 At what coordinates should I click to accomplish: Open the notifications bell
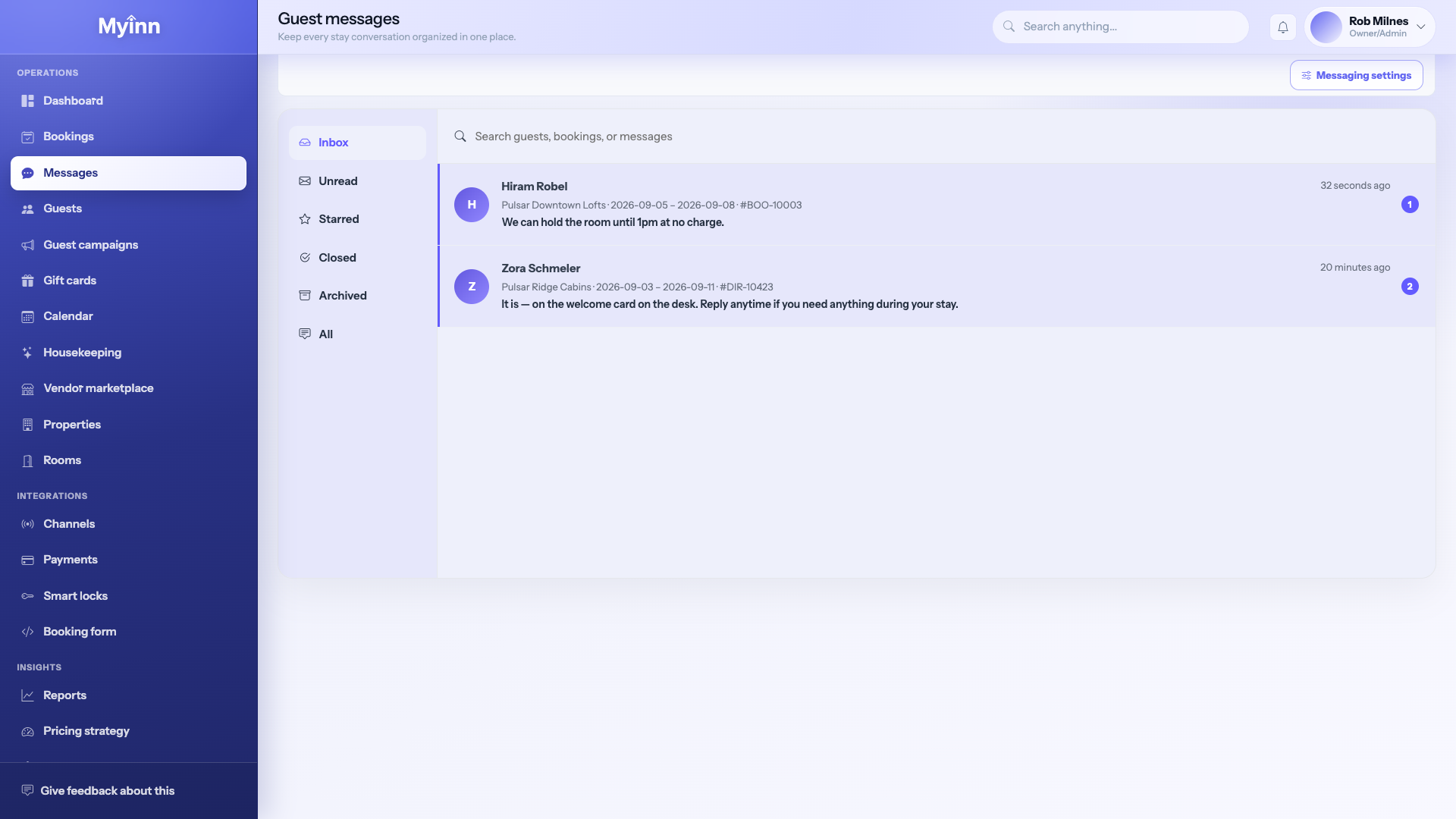pyautogui.click(x=1282, y=27)
